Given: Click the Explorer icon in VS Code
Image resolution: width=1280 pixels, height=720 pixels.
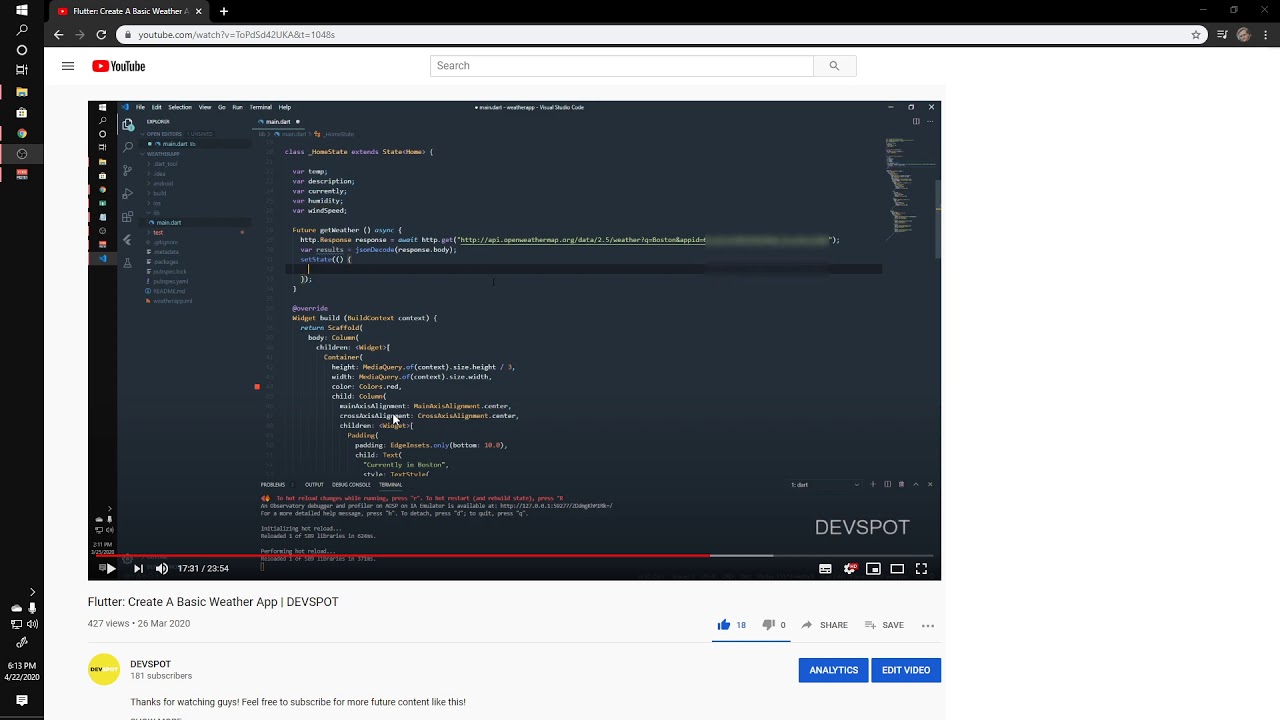Looking at the screenshot, I should [127, 125].
